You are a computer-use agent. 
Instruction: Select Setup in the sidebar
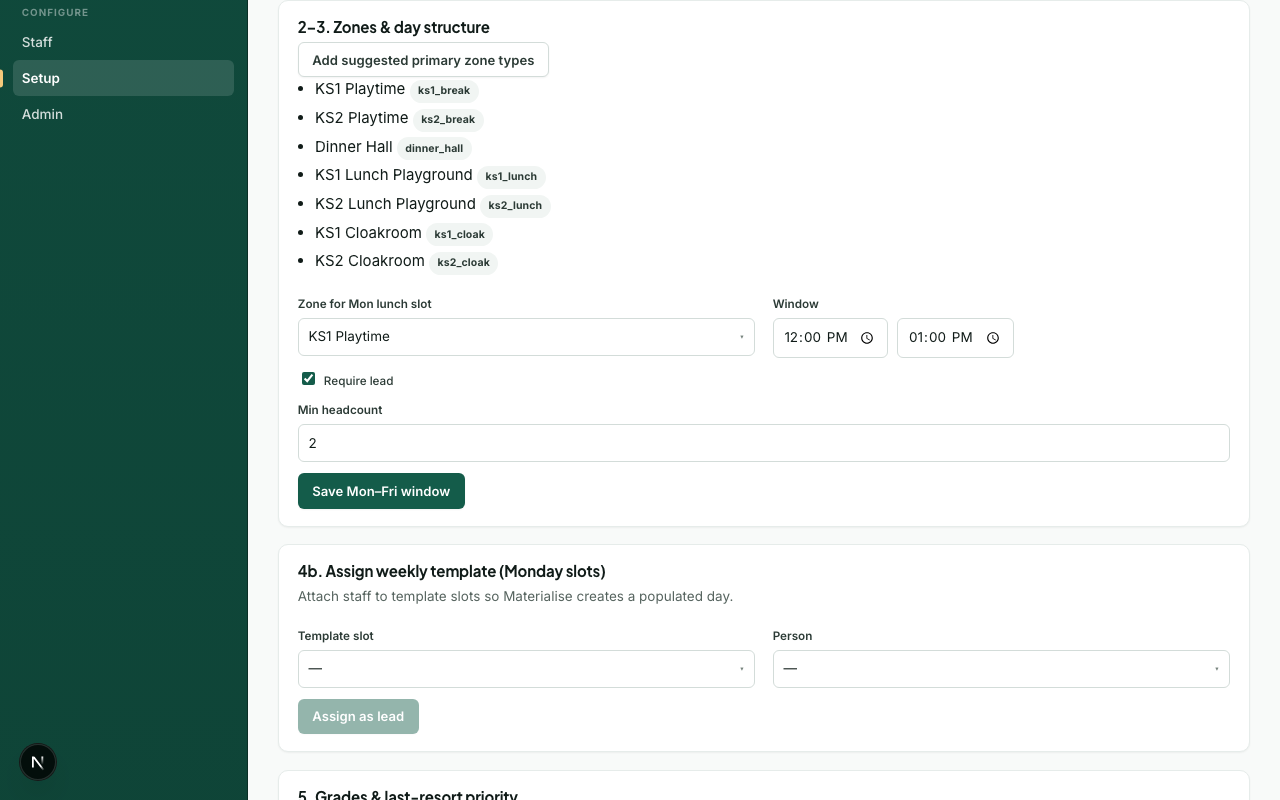(x=123, y=78)
